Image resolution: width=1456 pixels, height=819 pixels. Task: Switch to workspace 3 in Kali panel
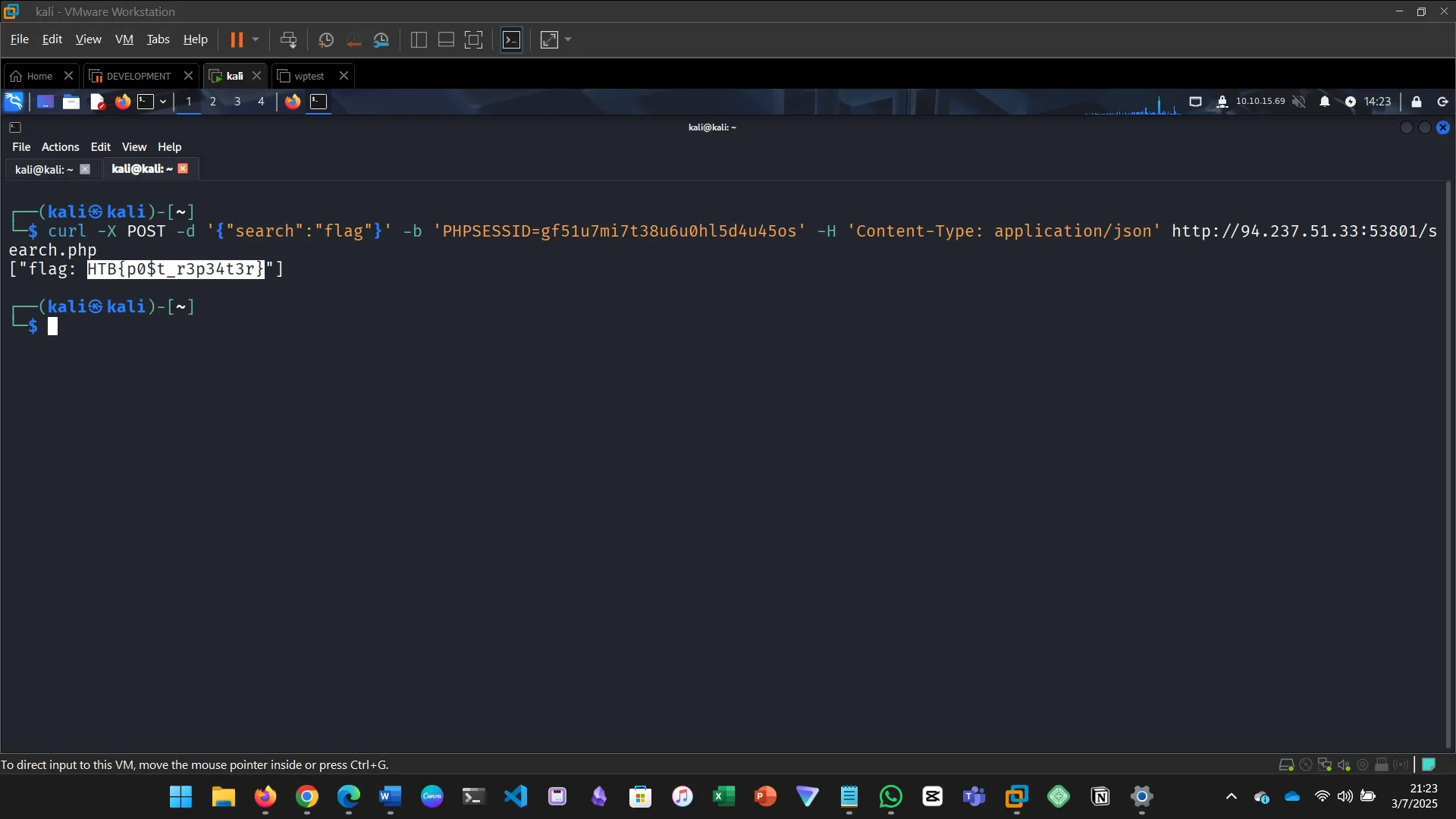237,102
